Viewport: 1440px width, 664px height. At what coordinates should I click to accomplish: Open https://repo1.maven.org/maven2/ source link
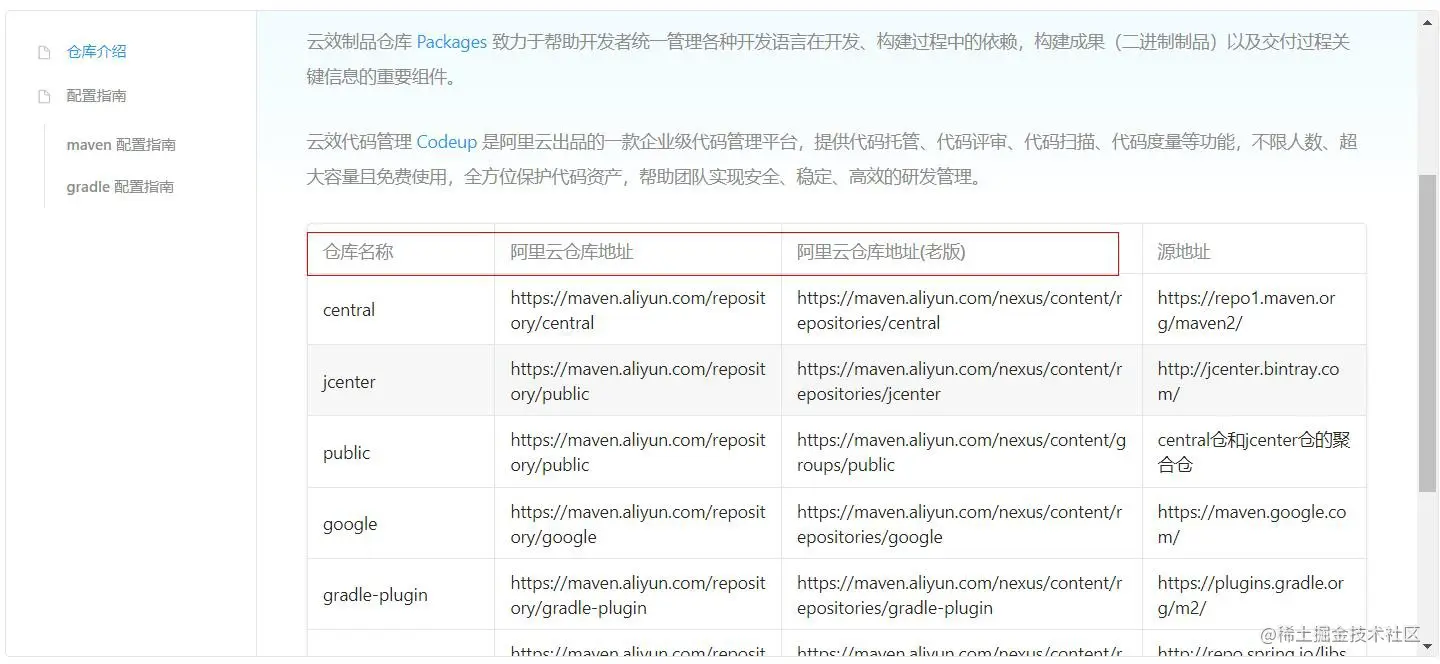(x=1253, y=310)
